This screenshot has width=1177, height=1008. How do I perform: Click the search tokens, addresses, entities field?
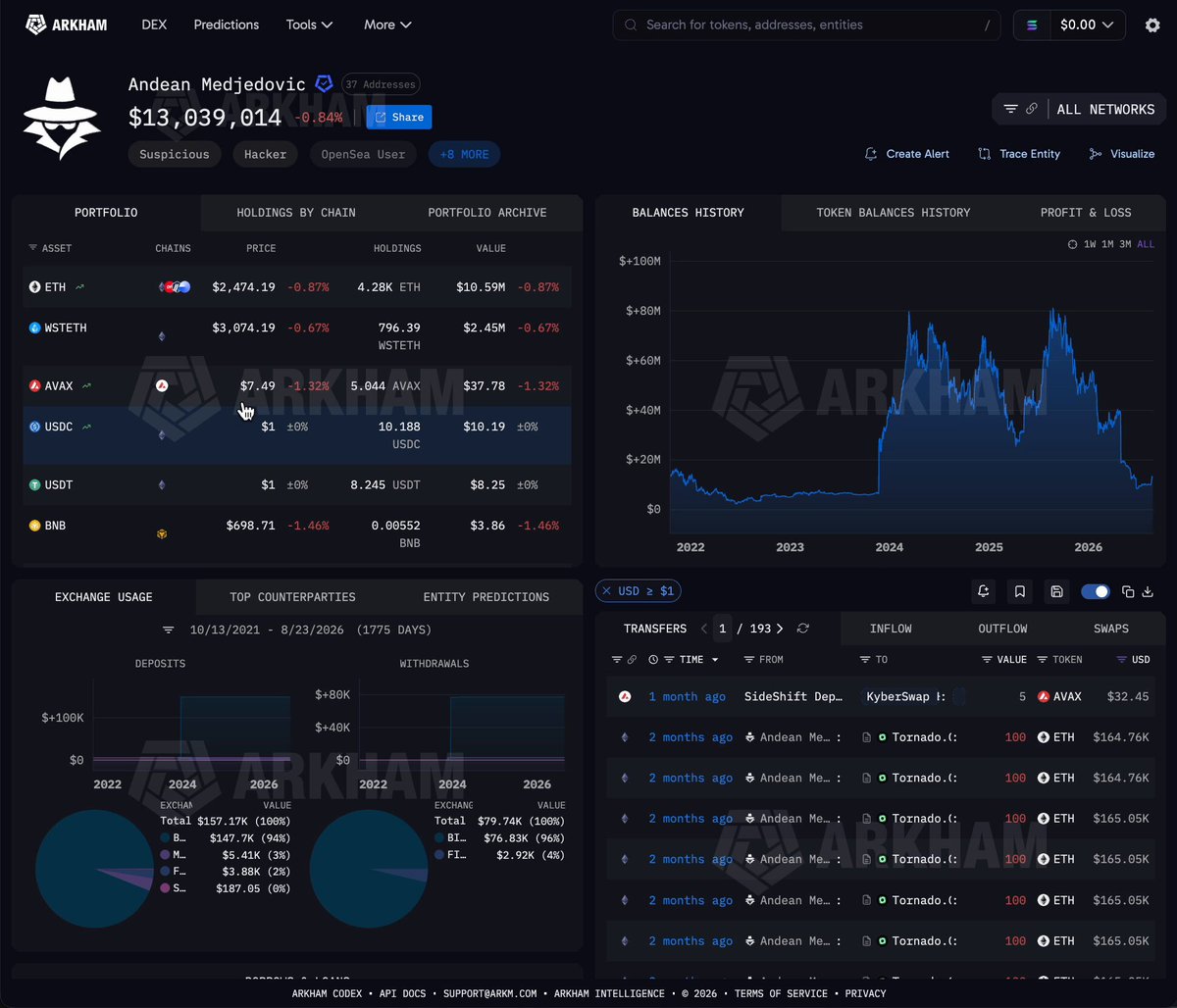pos(807,25)
